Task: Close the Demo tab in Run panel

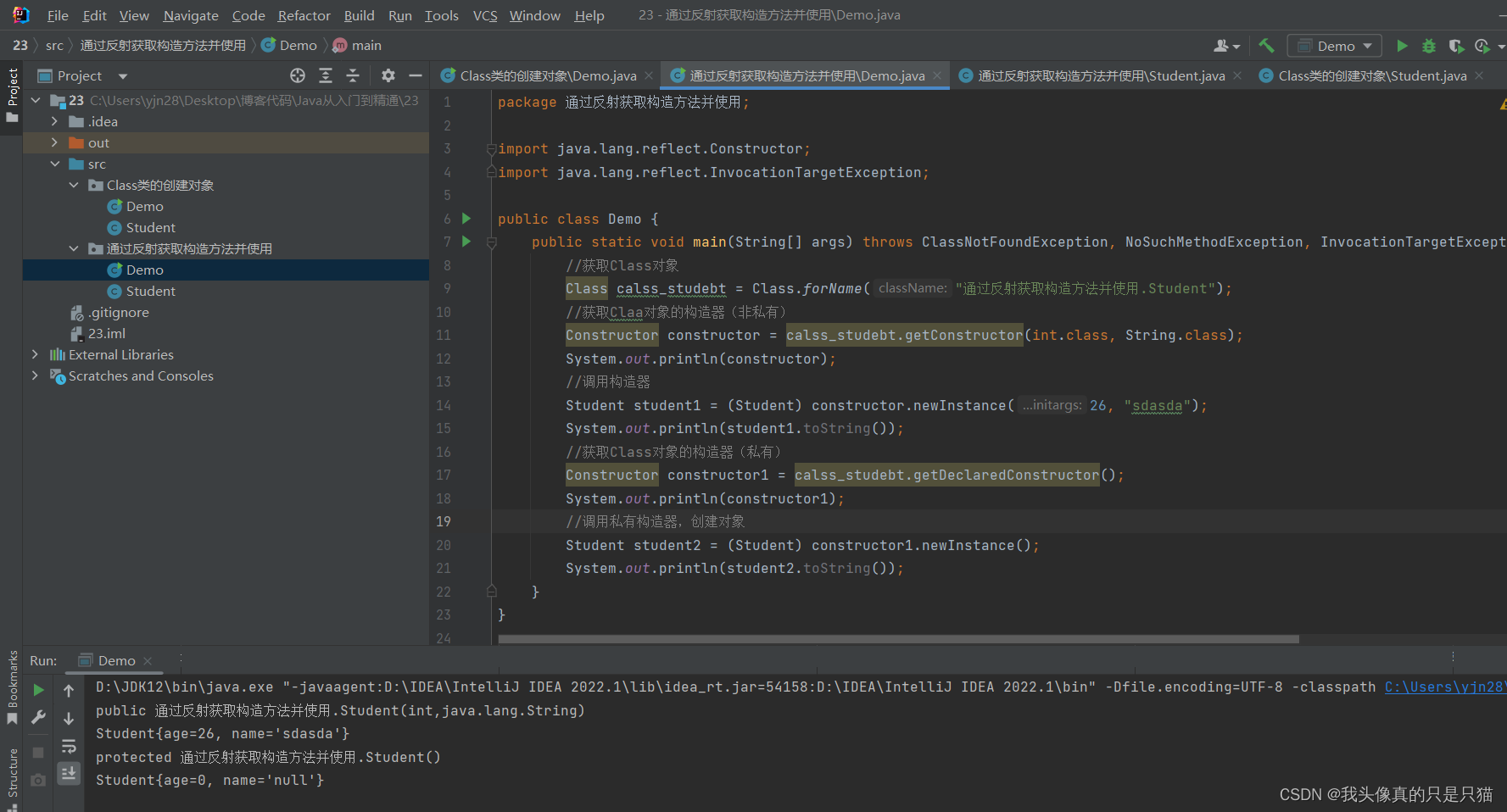Action: tap(148, 661)
